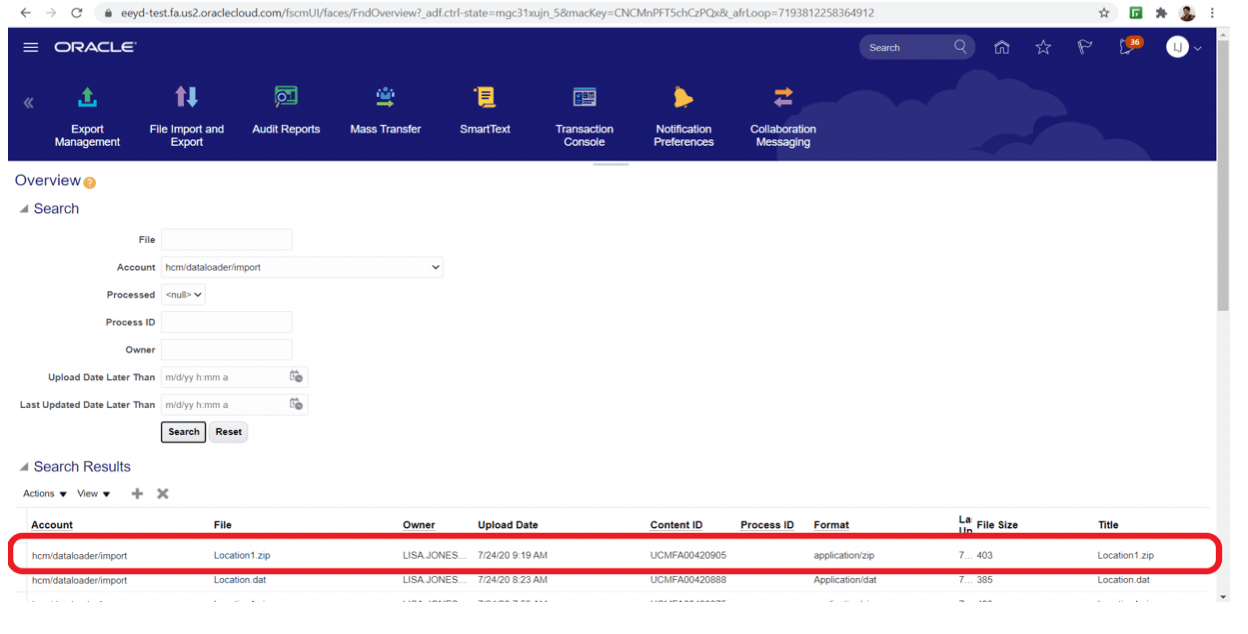Click the Oracle home icon

(1002, 48)
